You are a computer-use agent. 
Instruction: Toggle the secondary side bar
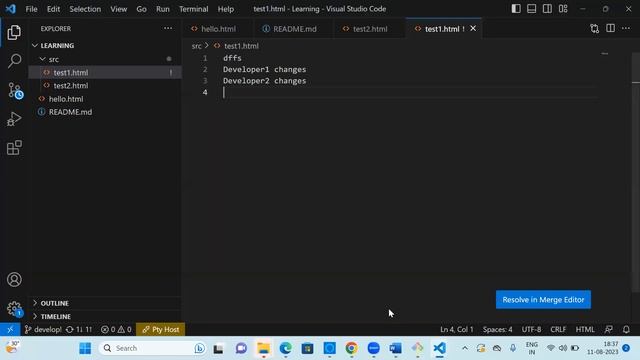pyautogui.click(x=547, y=9)
